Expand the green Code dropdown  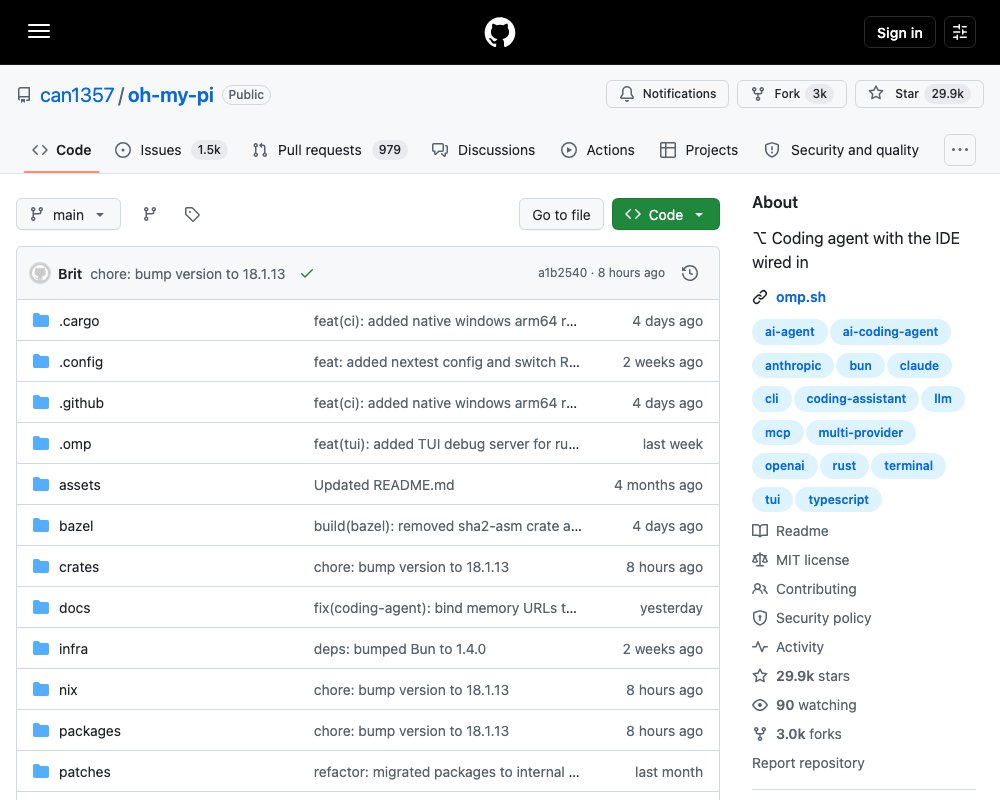point(666,214)
